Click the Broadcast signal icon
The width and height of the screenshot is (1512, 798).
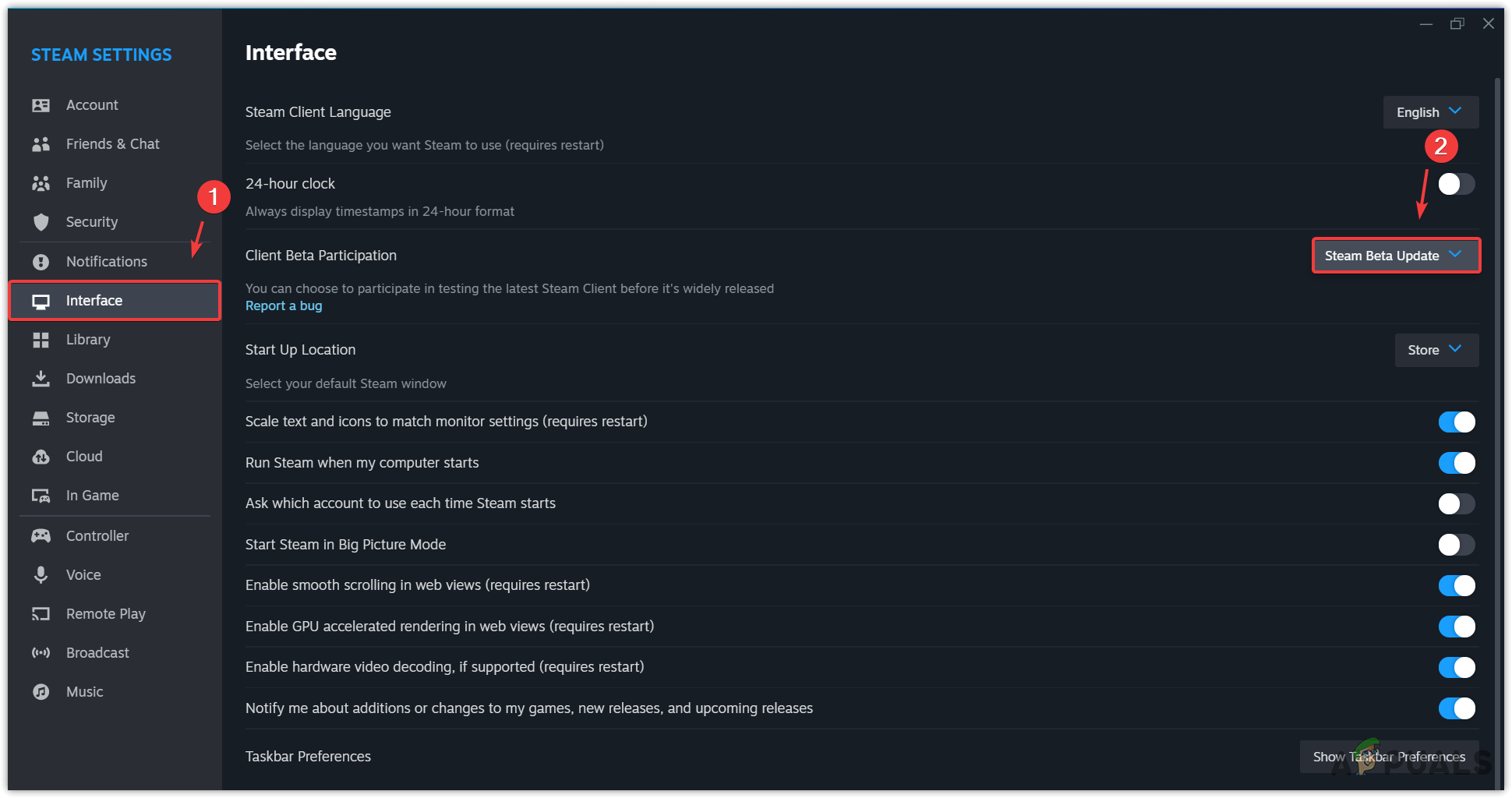pos(41,653)
